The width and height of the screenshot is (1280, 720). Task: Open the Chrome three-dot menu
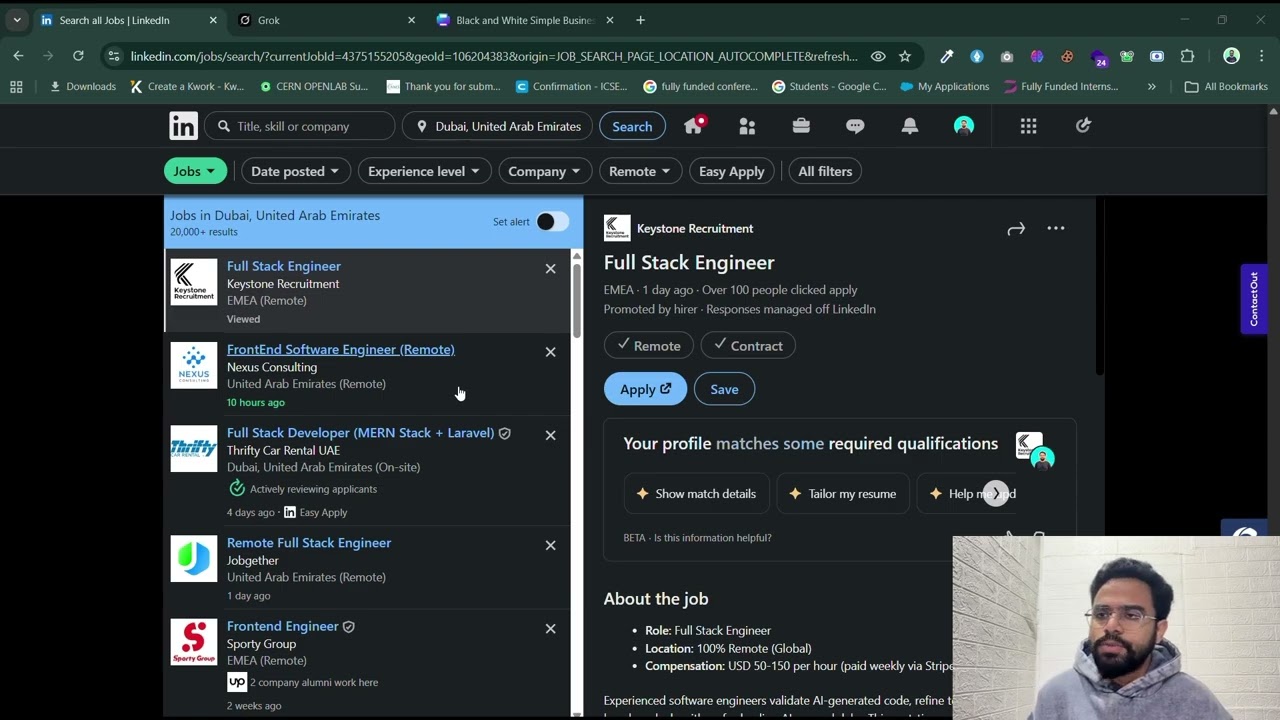[x=1262, y=56]
